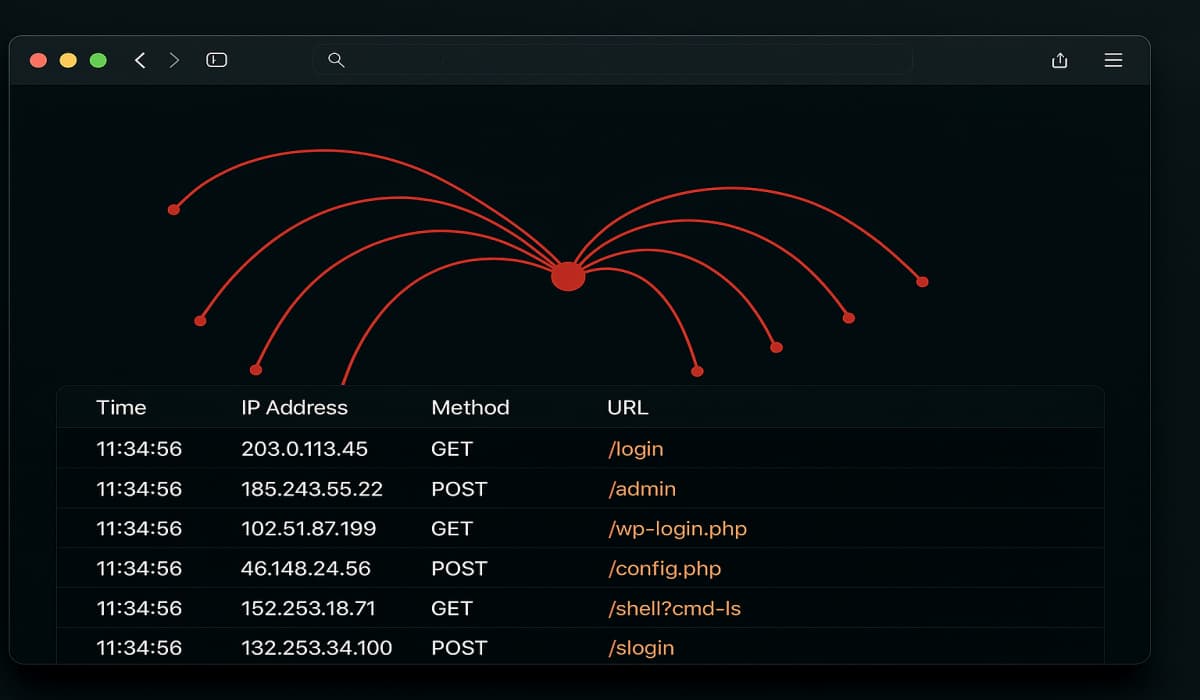
Task: Open the /config.php URL
Action: 664,568
